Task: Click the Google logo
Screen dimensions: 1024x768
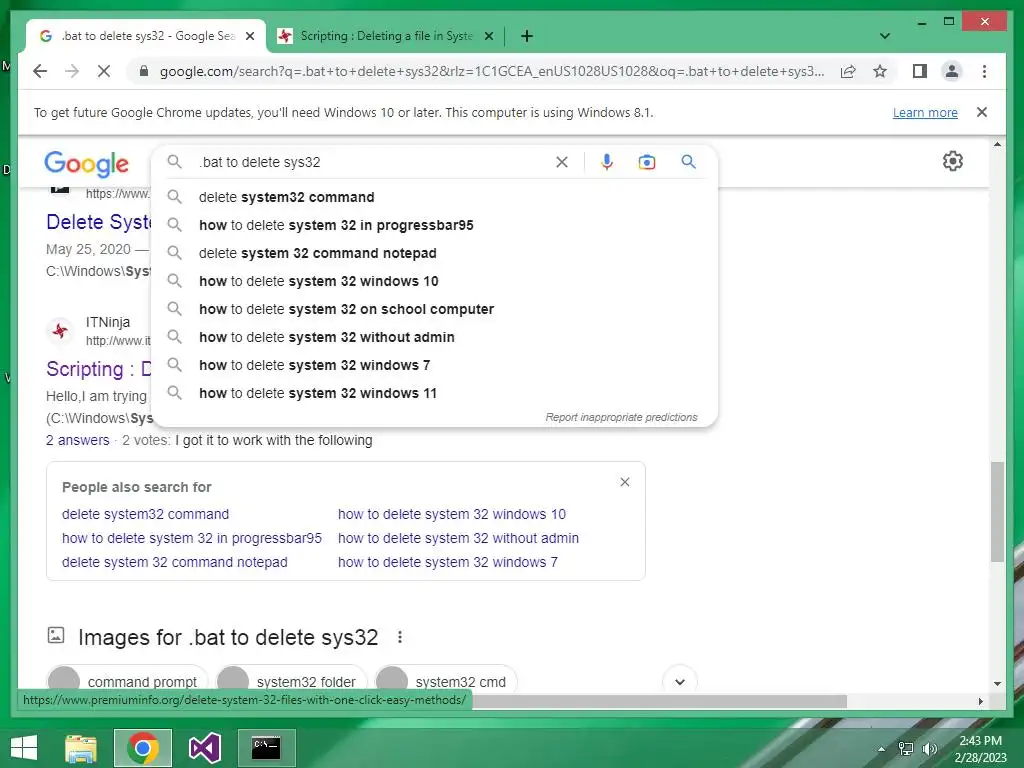Action: coord(86,163)
